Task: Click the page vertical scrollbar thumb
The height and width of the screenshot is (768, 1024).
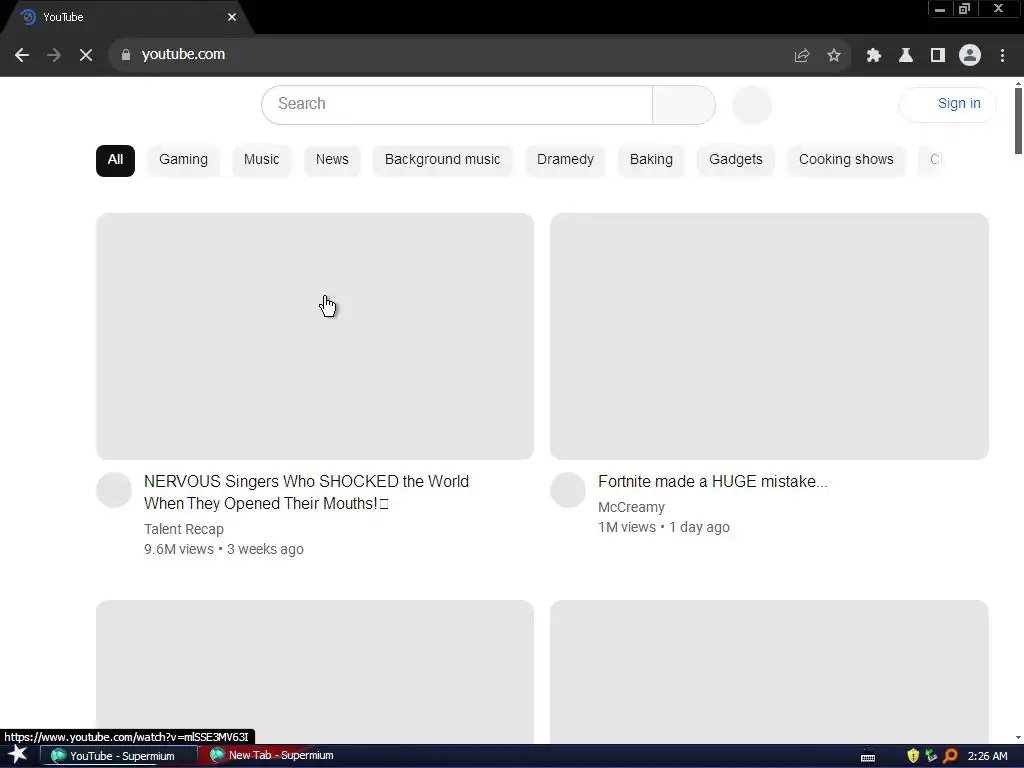Action: click(x=1018, y=121)
